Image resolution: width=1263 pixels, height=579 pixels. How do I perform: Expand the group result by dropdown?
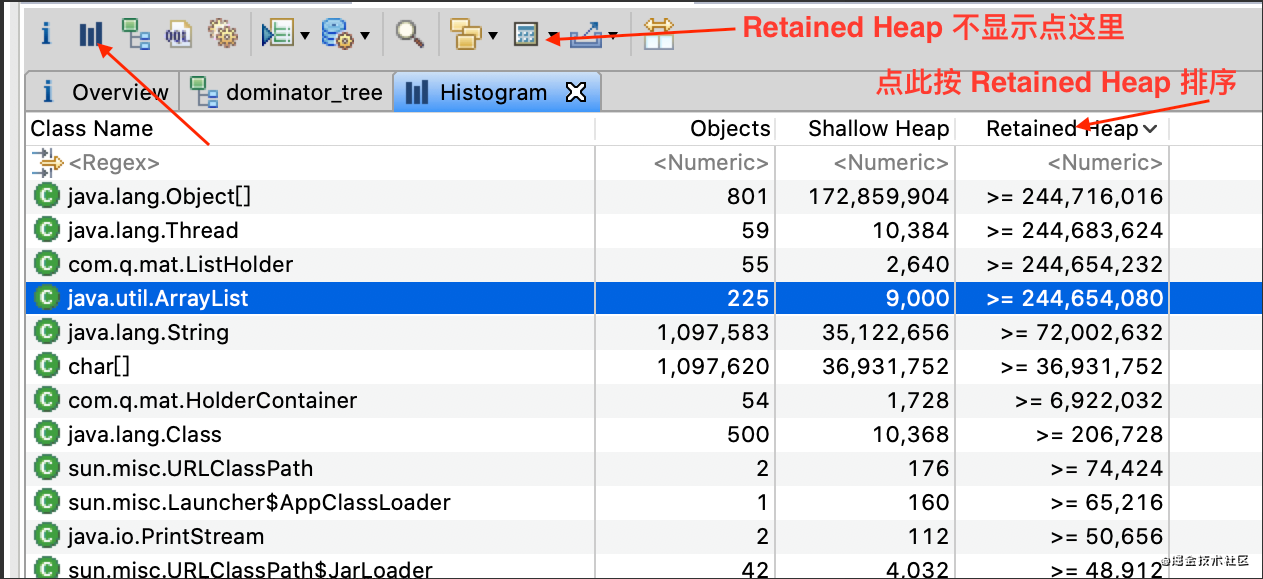pyautogui.click(x=493, y=36)
